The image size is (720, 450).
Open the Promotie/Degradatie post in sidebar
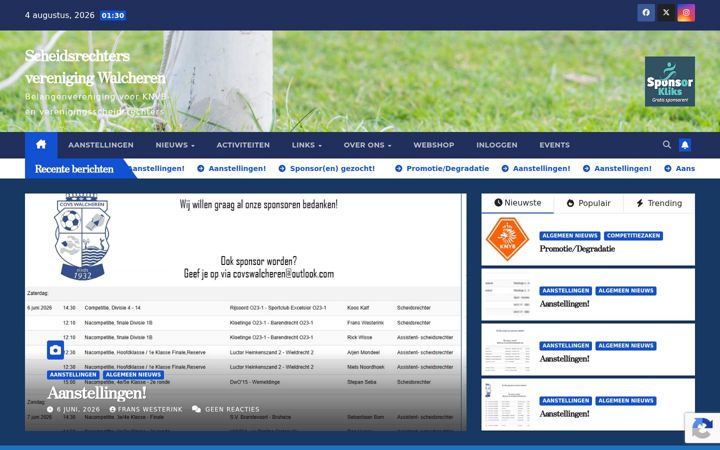tap(577, 249)
